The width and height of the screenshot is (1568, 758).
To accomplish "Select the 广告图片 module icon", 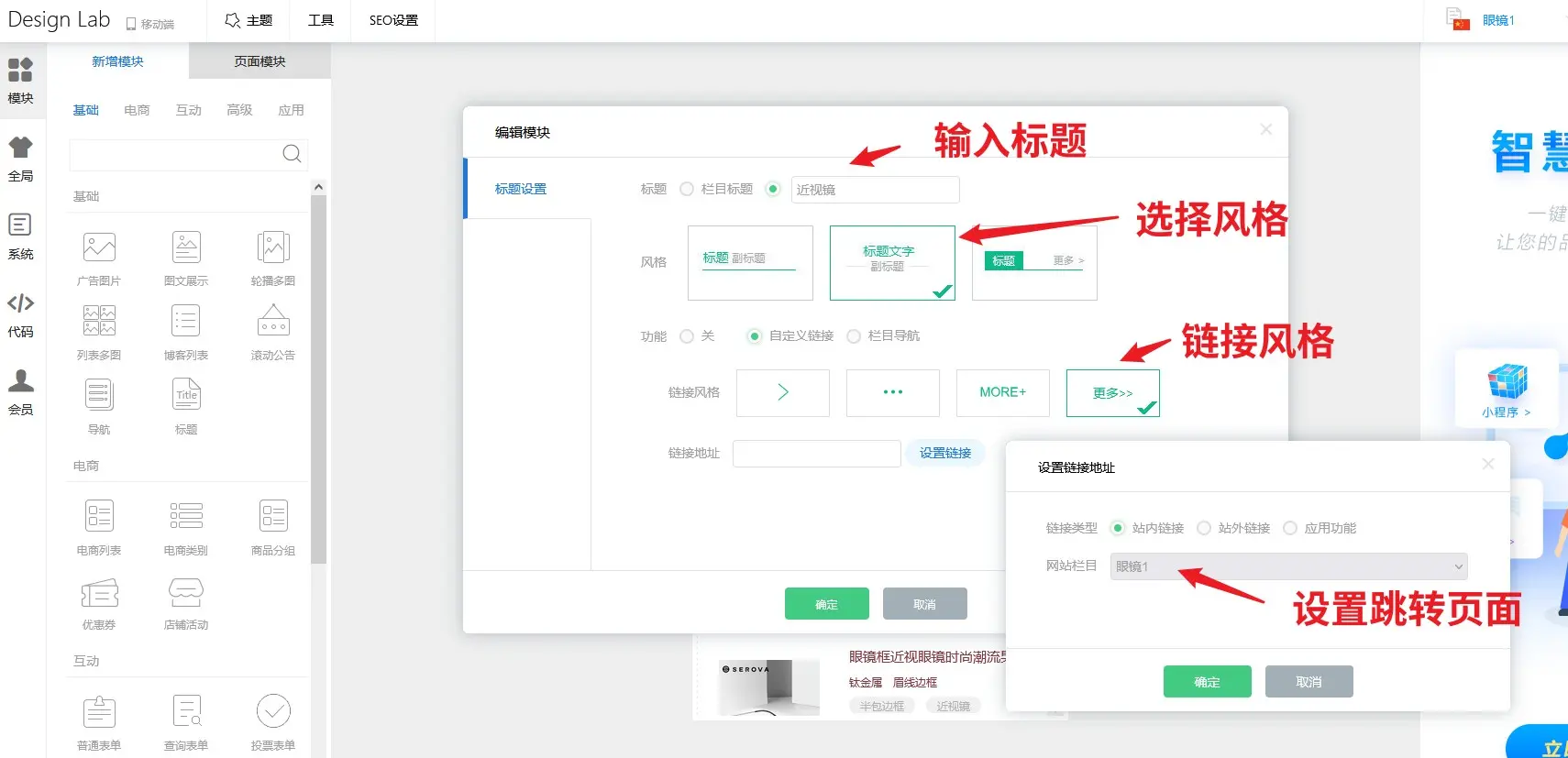I will (99, 247).
